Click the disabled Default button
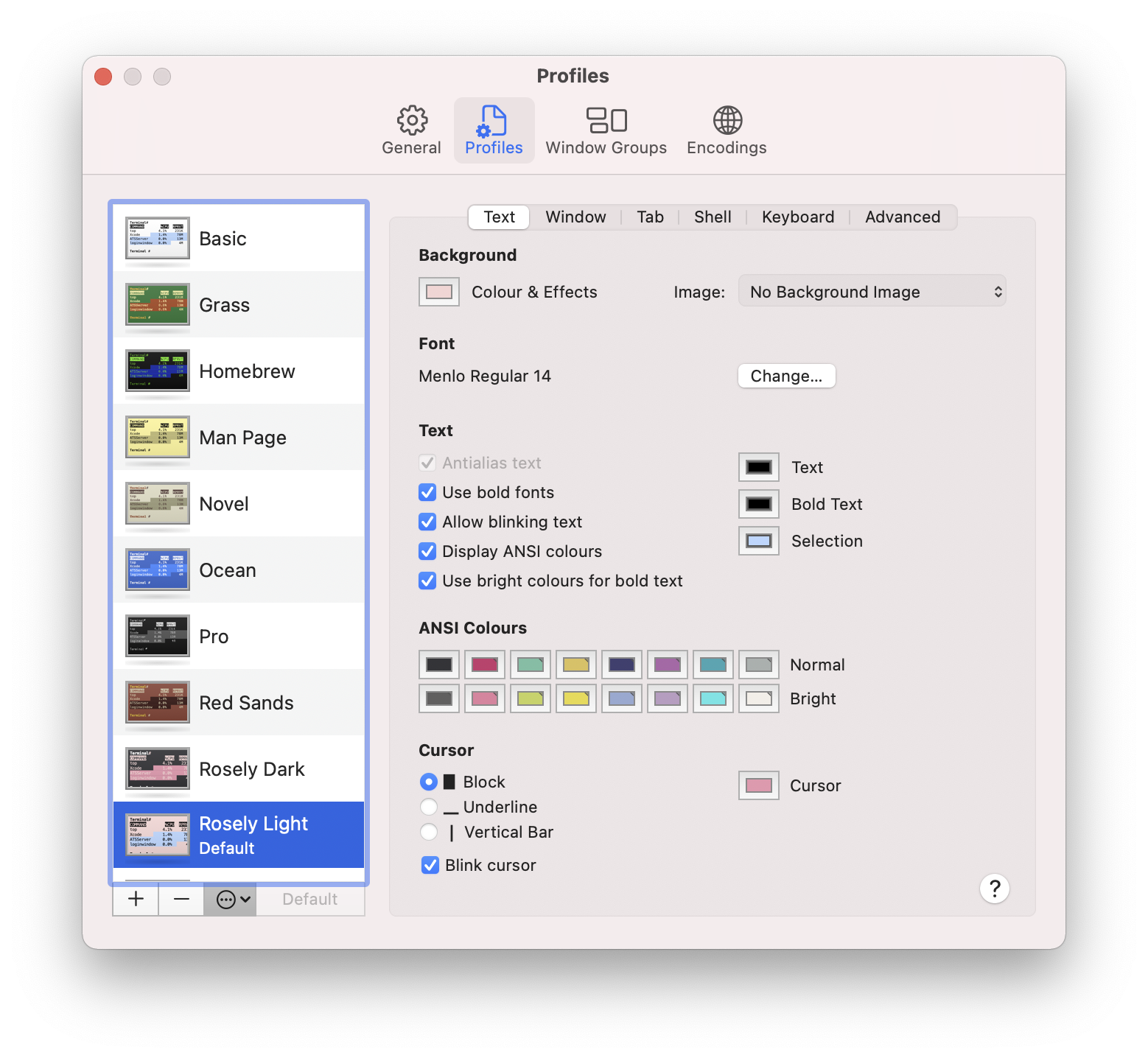The width and height of the screenshot is (1148, 1058). [309, 899]
